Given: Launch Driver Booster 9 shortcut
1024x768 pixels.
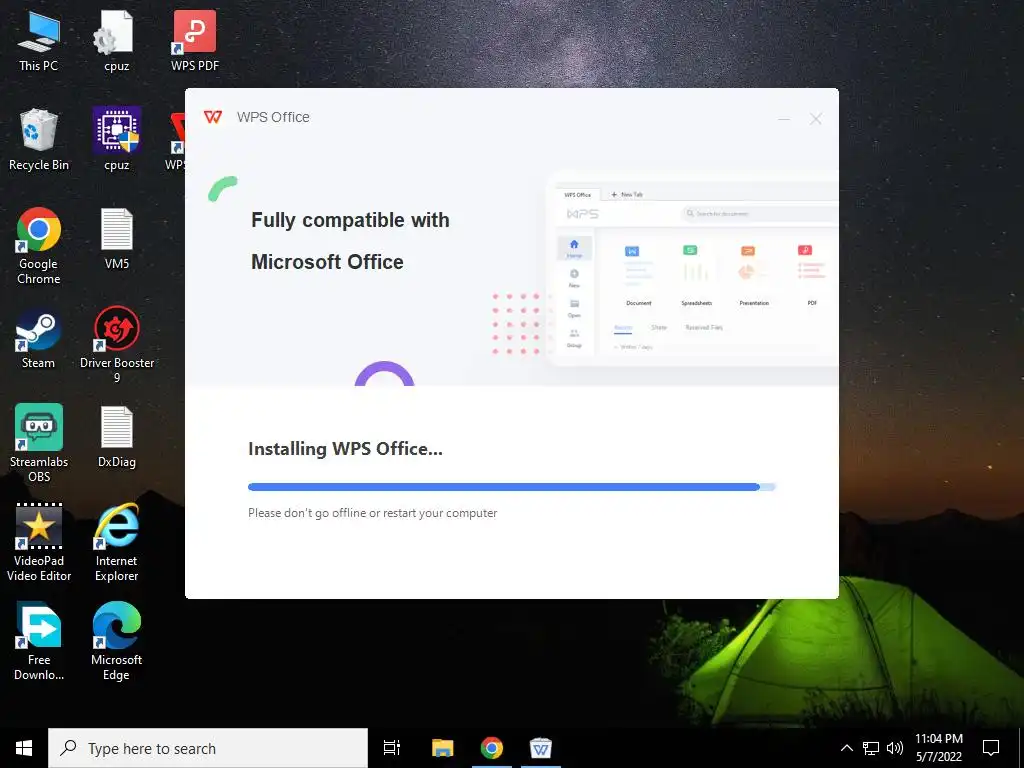Looking at the screenshot, I should [x=116, y=345].
